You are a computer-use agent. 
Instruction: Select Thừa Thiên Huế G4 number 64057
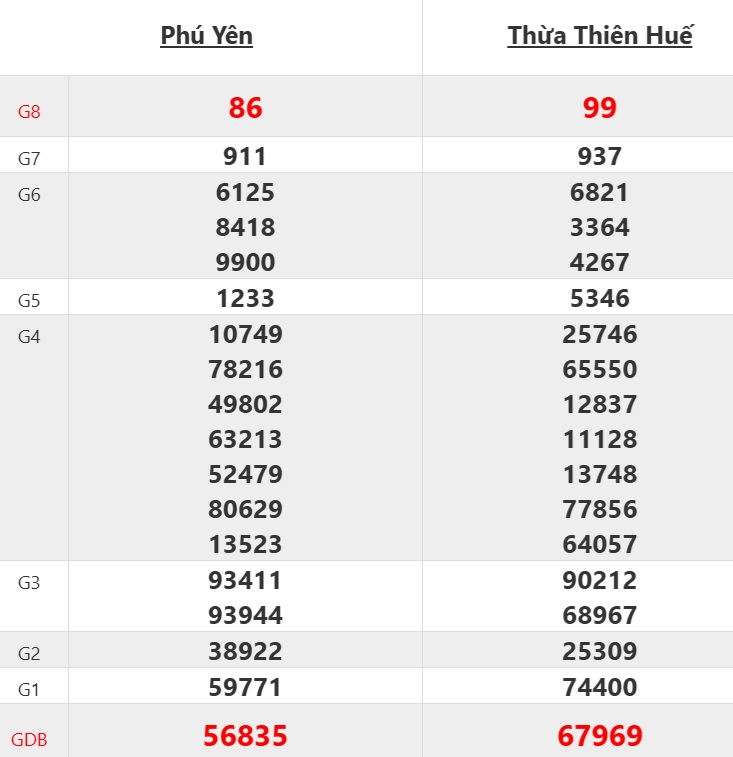(599, 544)
